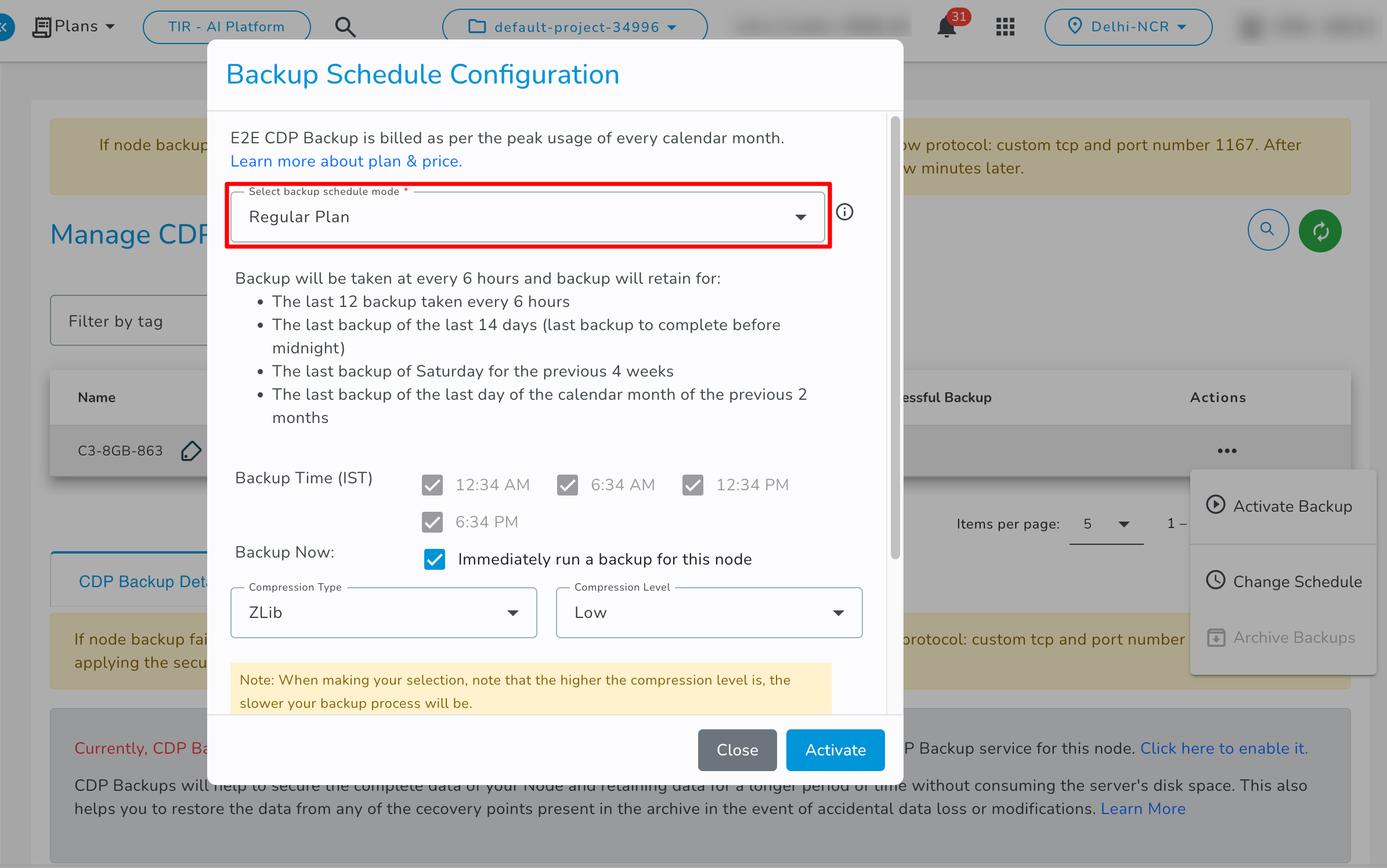Toggle the 6:34 PM backup time checkbox

(x=432, y=522)
